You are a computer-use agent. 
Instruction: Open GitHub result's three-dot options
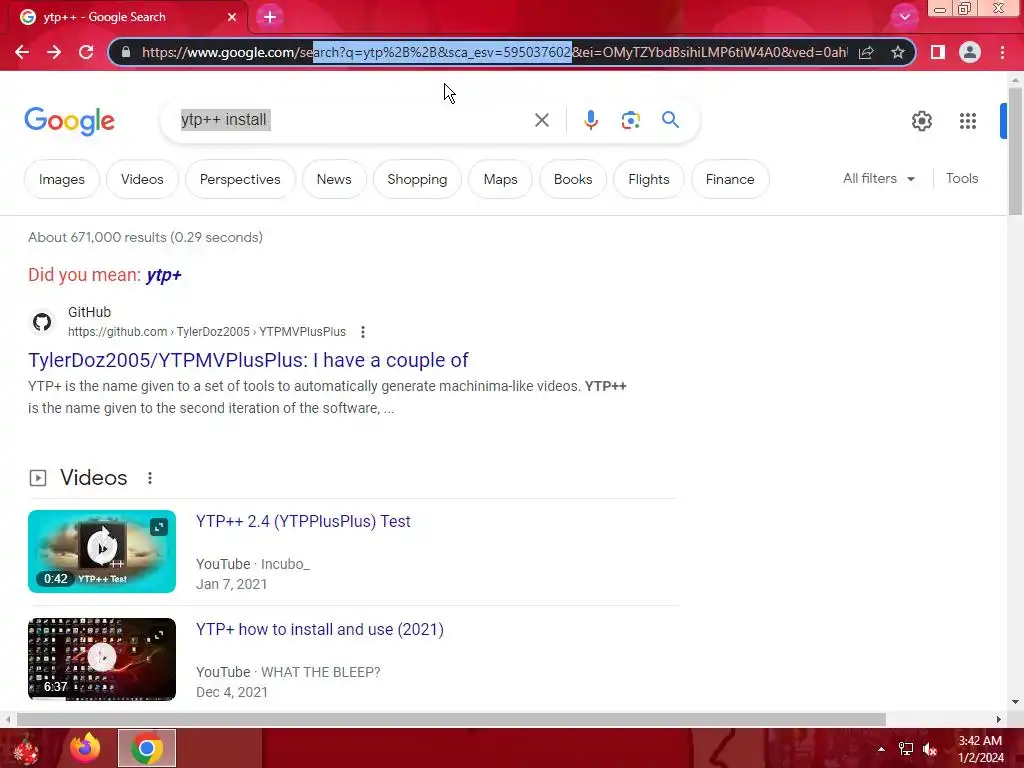[x=362, y=332]
